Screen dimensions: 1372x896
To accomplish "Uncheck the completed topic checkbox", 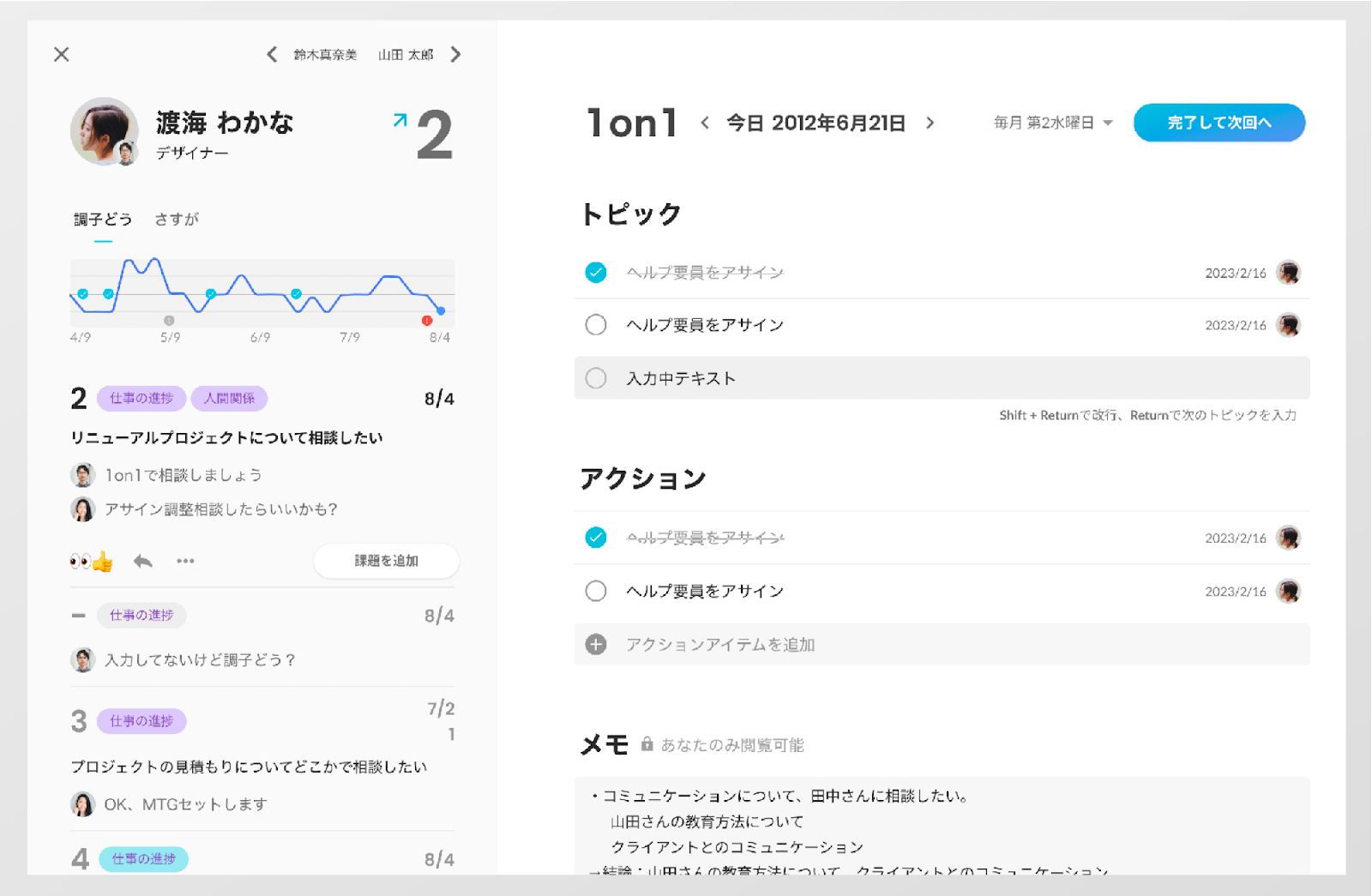I will [596, 273].
